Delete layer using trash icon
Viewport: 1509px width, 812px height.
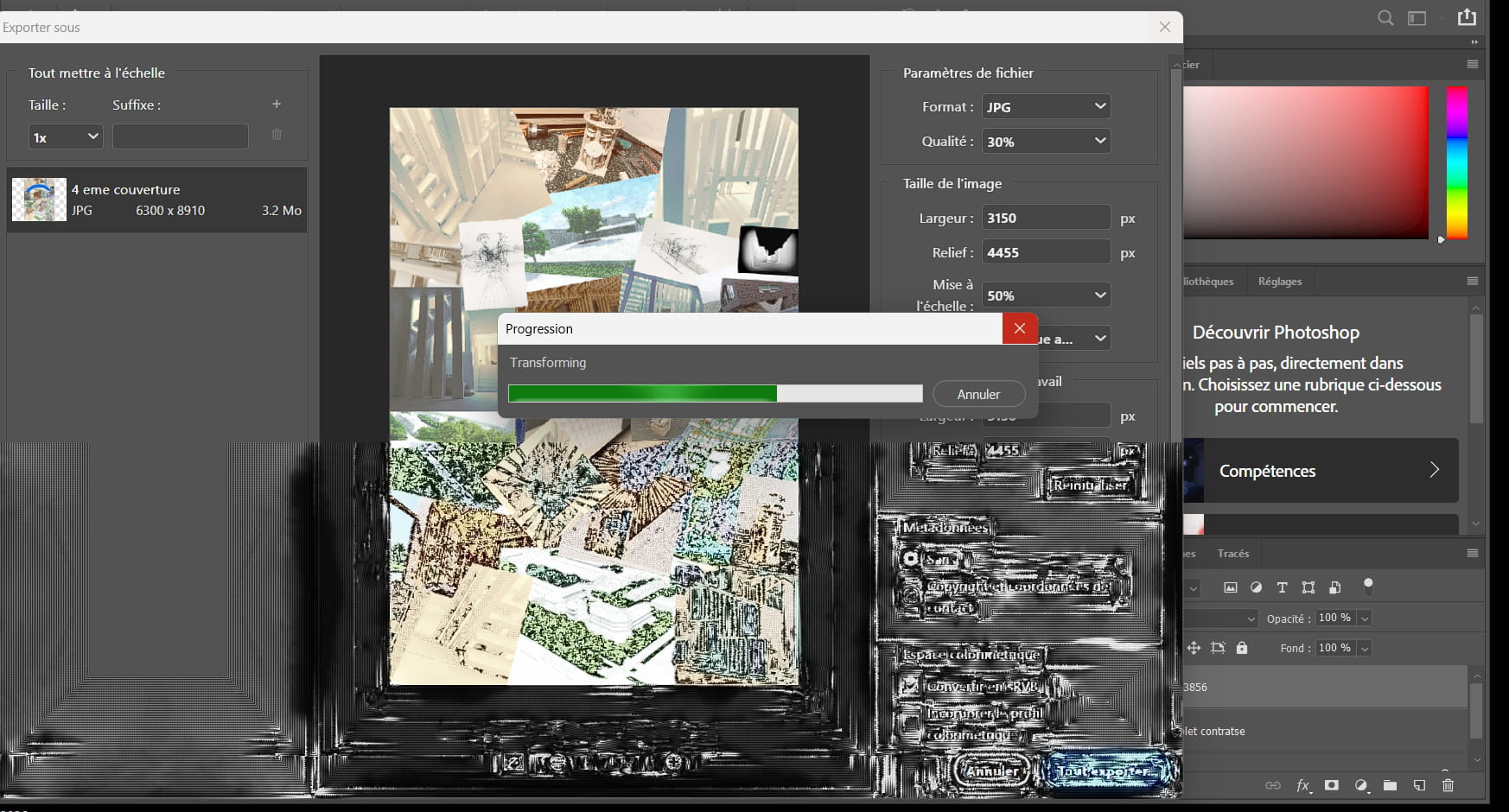1449,785
